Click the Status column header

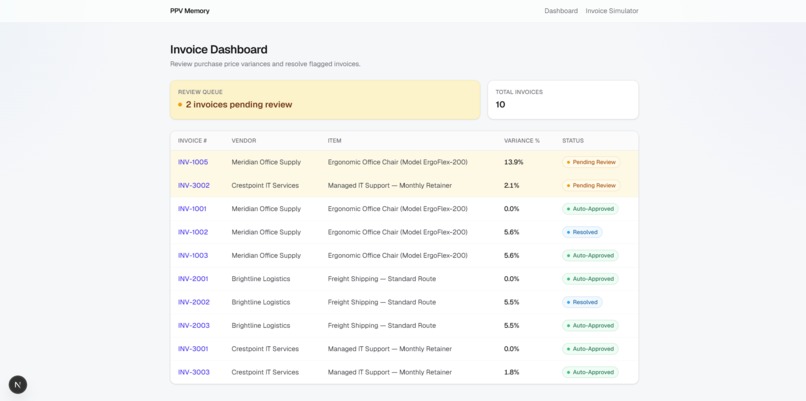click(x=573, y=141)
